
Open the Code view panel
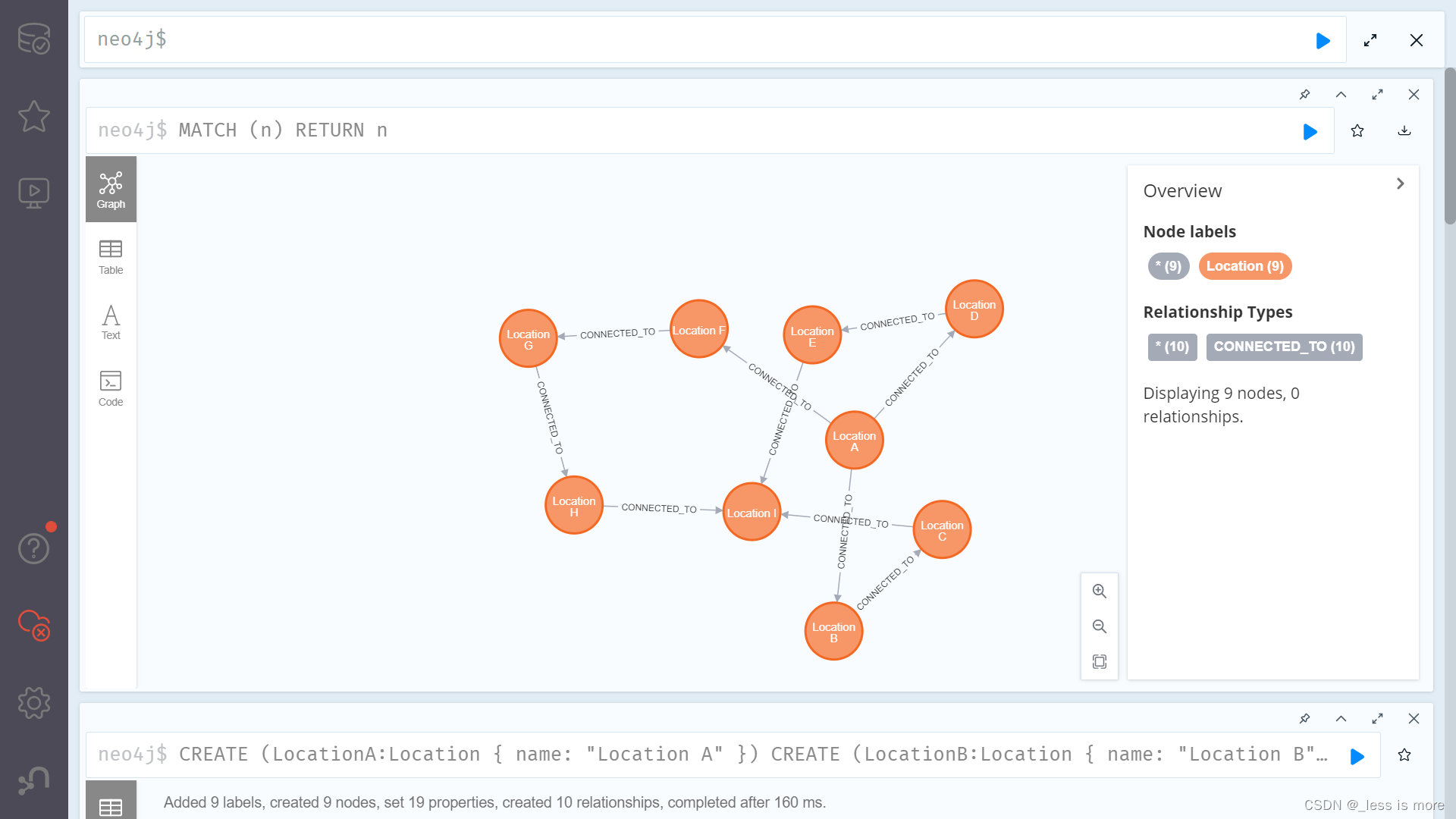pyautogui.click(x=110, y=388)
